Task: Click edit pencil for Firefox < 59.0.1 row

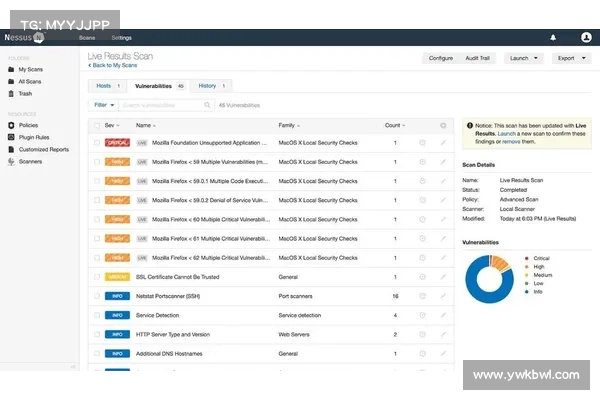Action: click(x=443, y=181)
